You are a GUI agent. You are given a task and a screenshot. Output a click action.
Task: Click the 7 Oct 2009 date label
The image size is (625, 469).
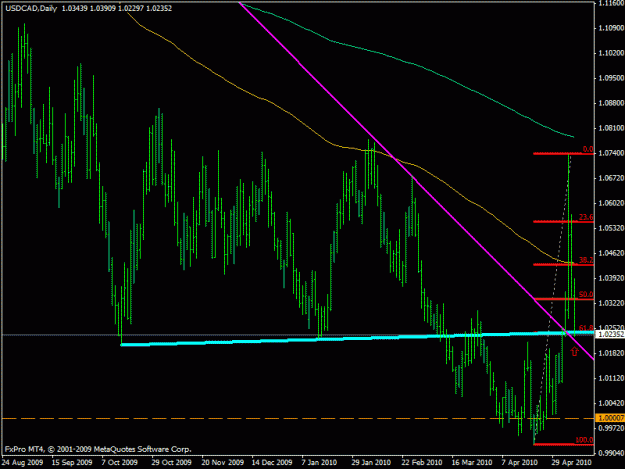119,463
